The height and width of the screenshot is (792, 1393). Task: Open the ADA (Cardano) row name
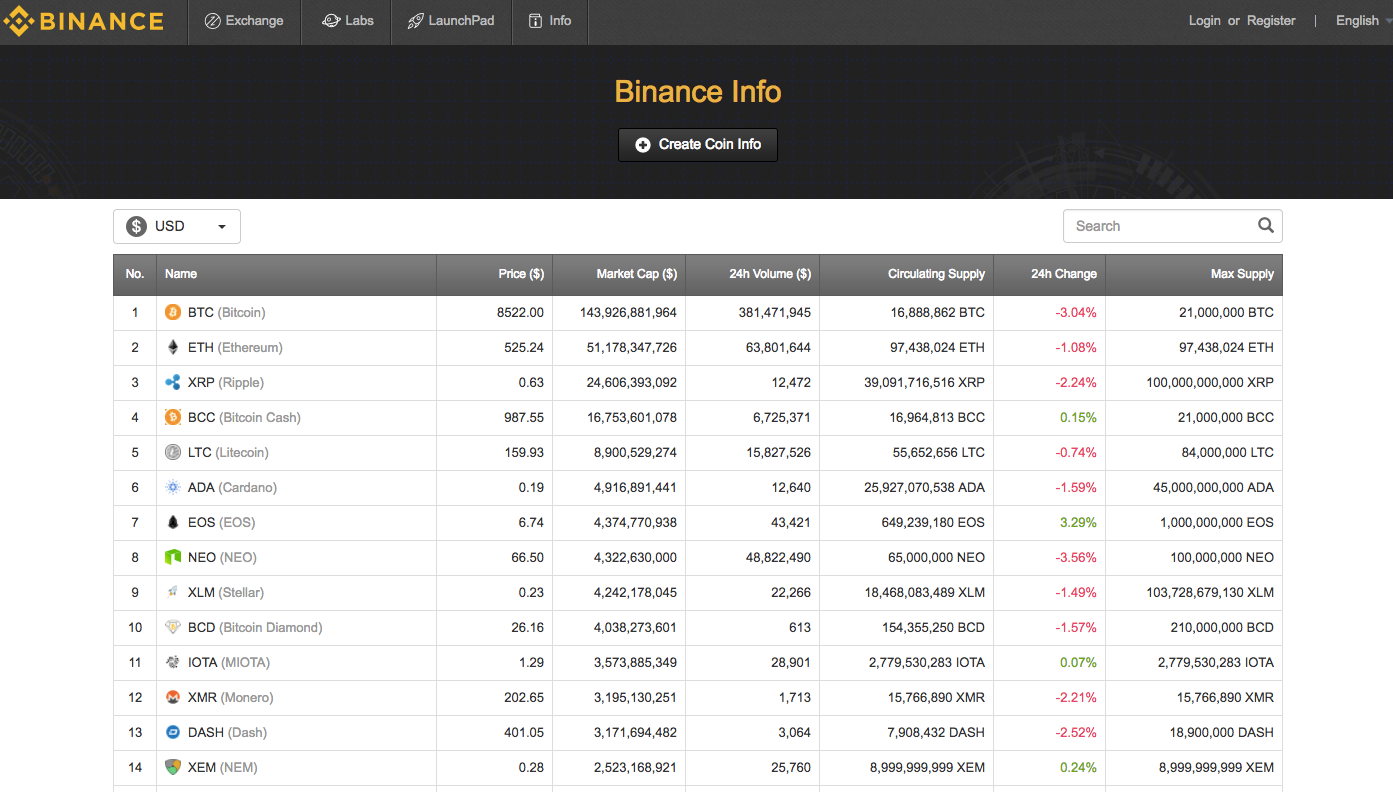tap(232, 488)
